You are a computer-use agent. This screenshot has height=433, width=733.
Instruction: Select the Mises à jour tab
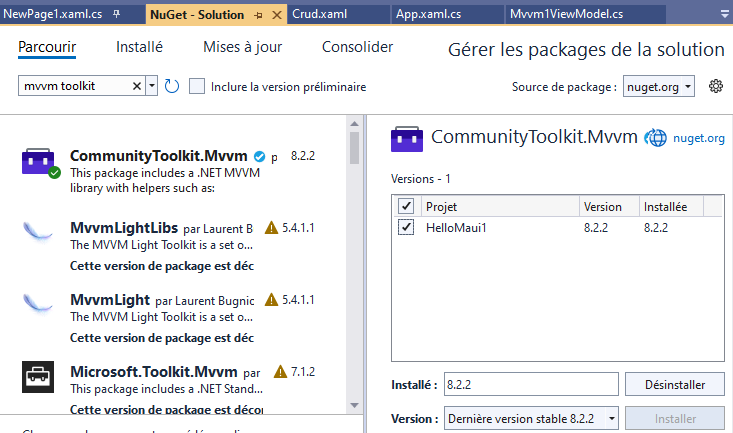(x=243, y=47)
